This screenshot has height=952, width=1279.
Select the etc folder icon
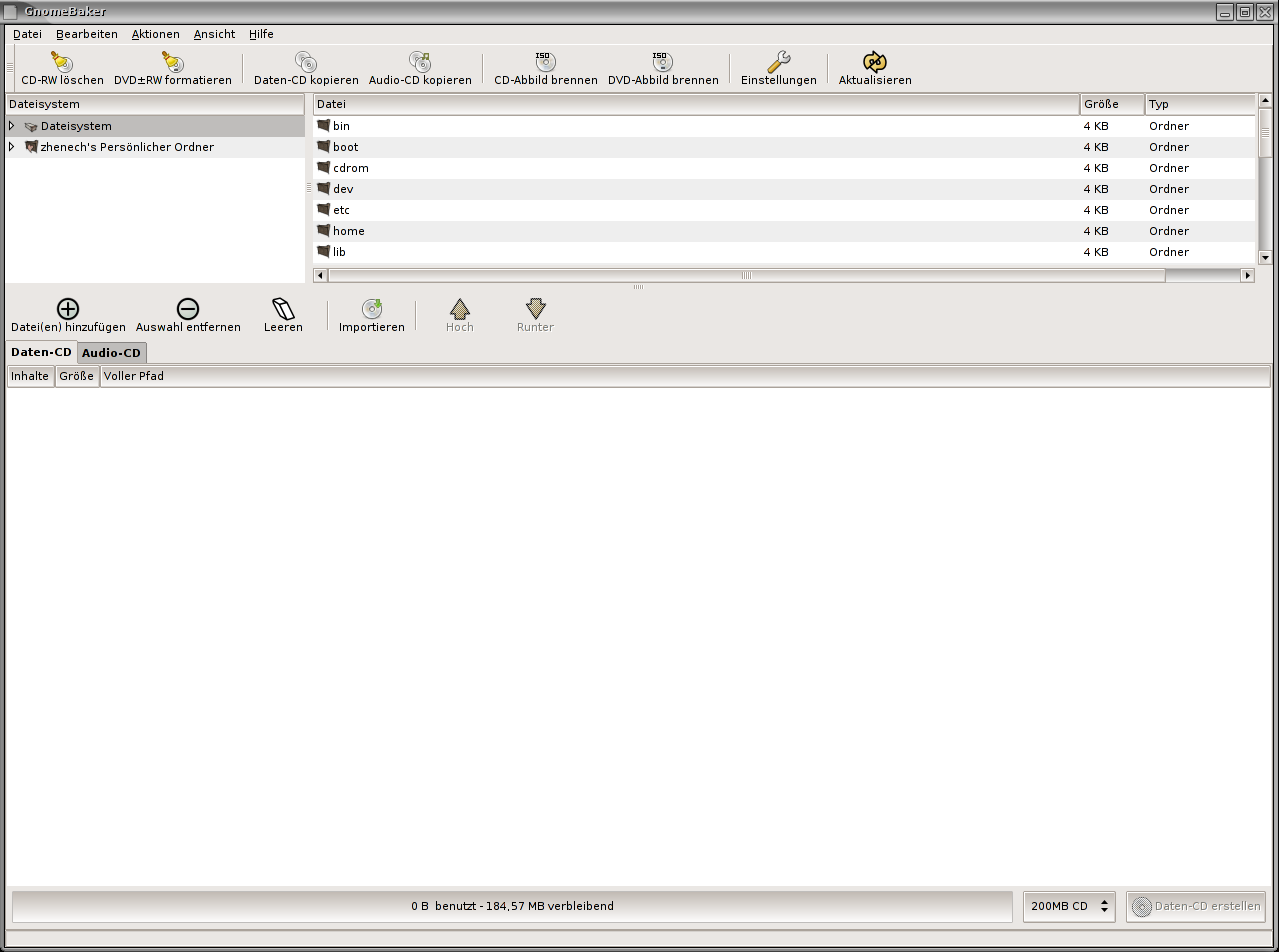point(323,210)
